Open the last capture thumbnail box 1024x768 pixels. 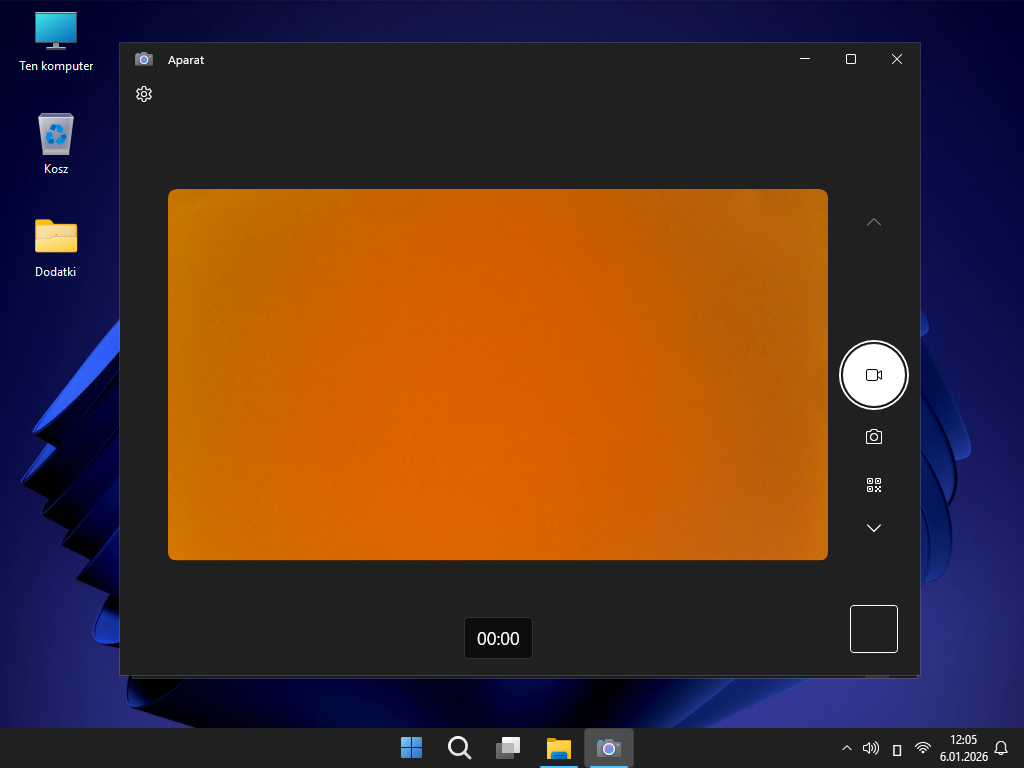[873, 629]
